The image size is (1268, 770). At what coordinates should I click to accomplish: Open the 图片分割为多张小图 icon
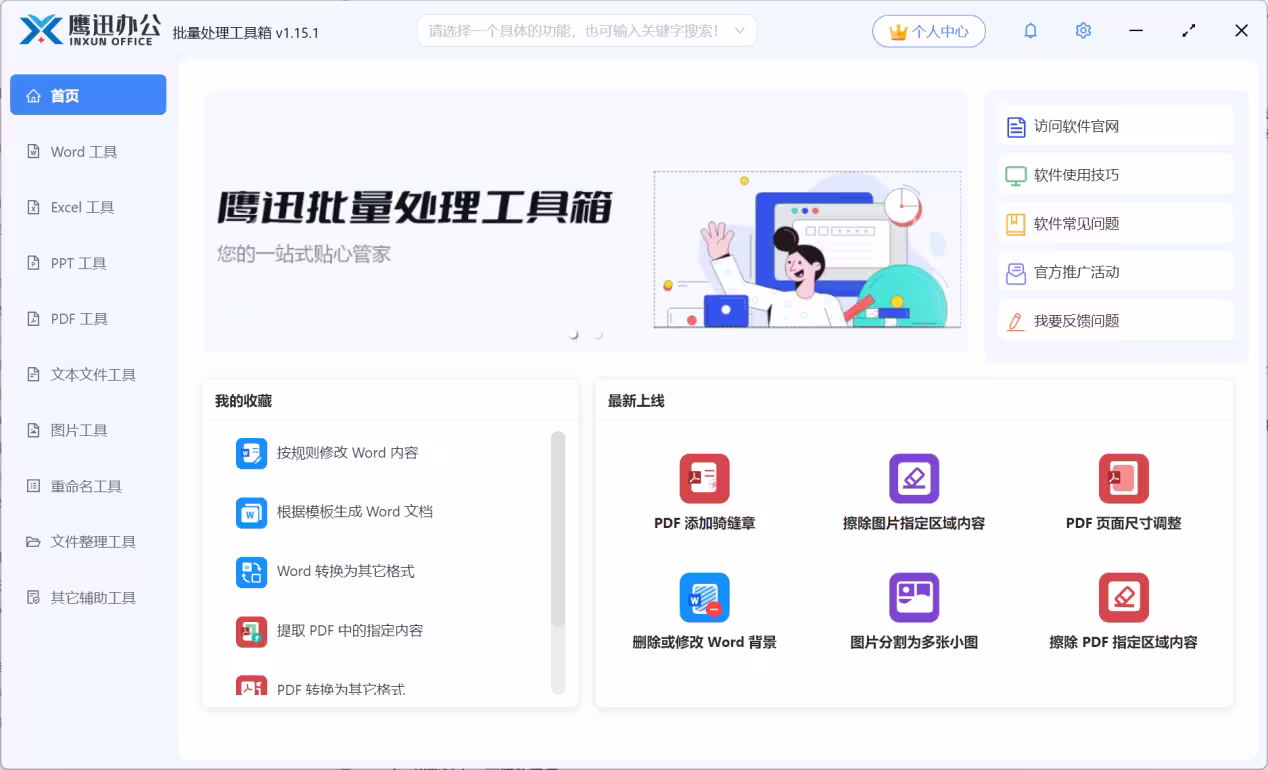(x=914, y=598)
